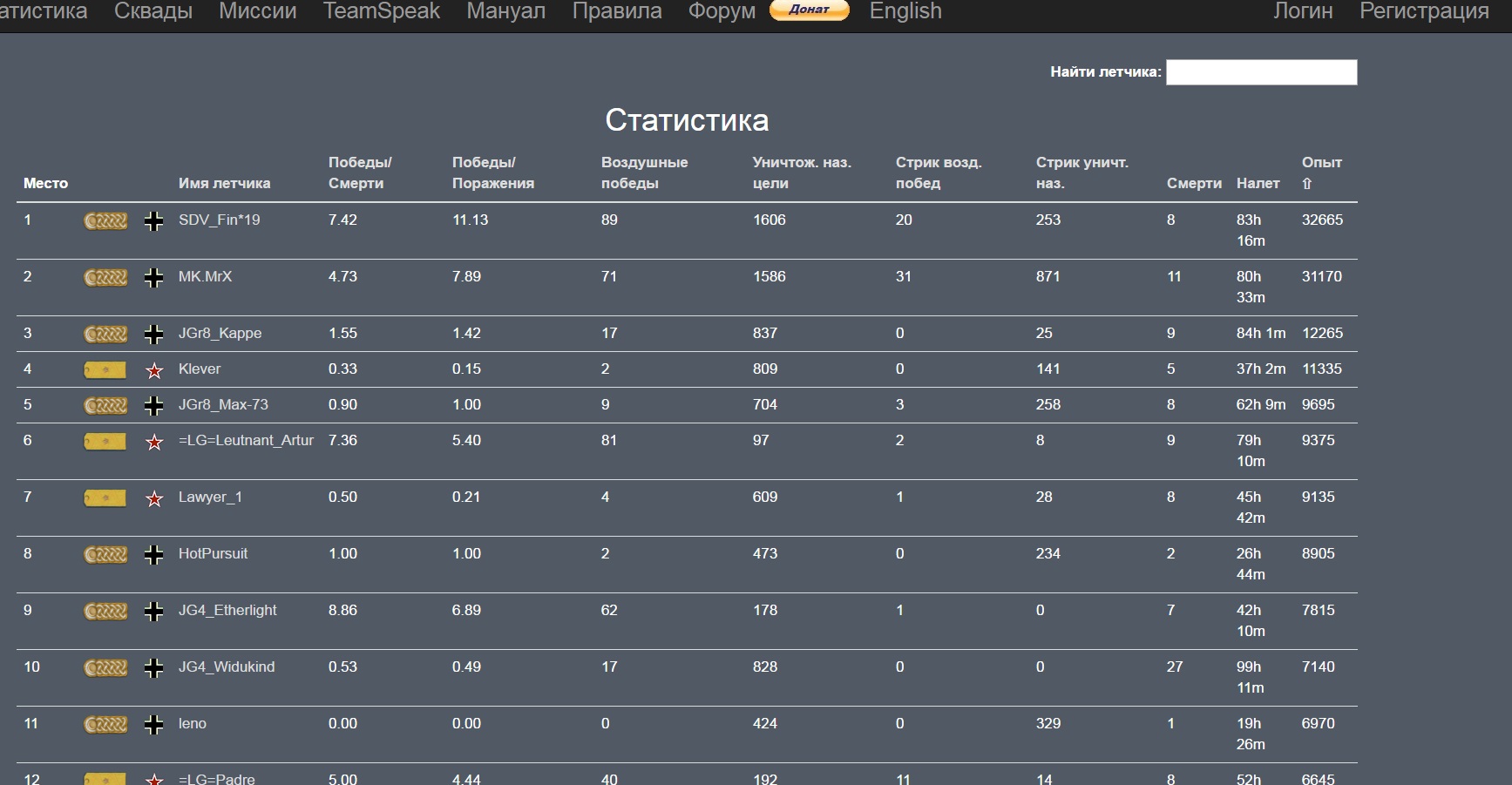The image size is (1512, 785).
Task: Open pilot JG4_Etherlight profile
Action: click(x=227, y=611)
